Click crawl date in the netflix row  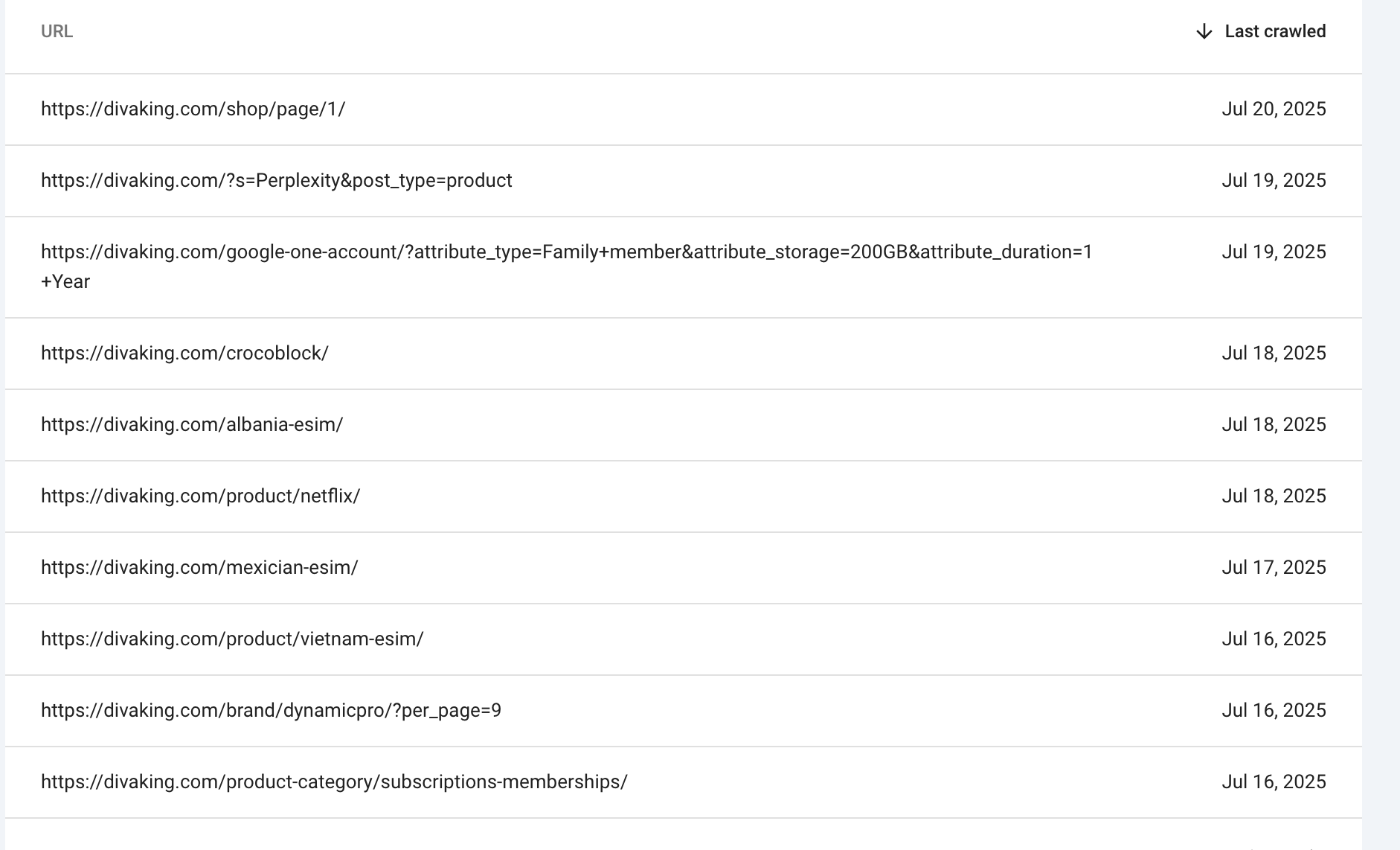point(1274,496)
